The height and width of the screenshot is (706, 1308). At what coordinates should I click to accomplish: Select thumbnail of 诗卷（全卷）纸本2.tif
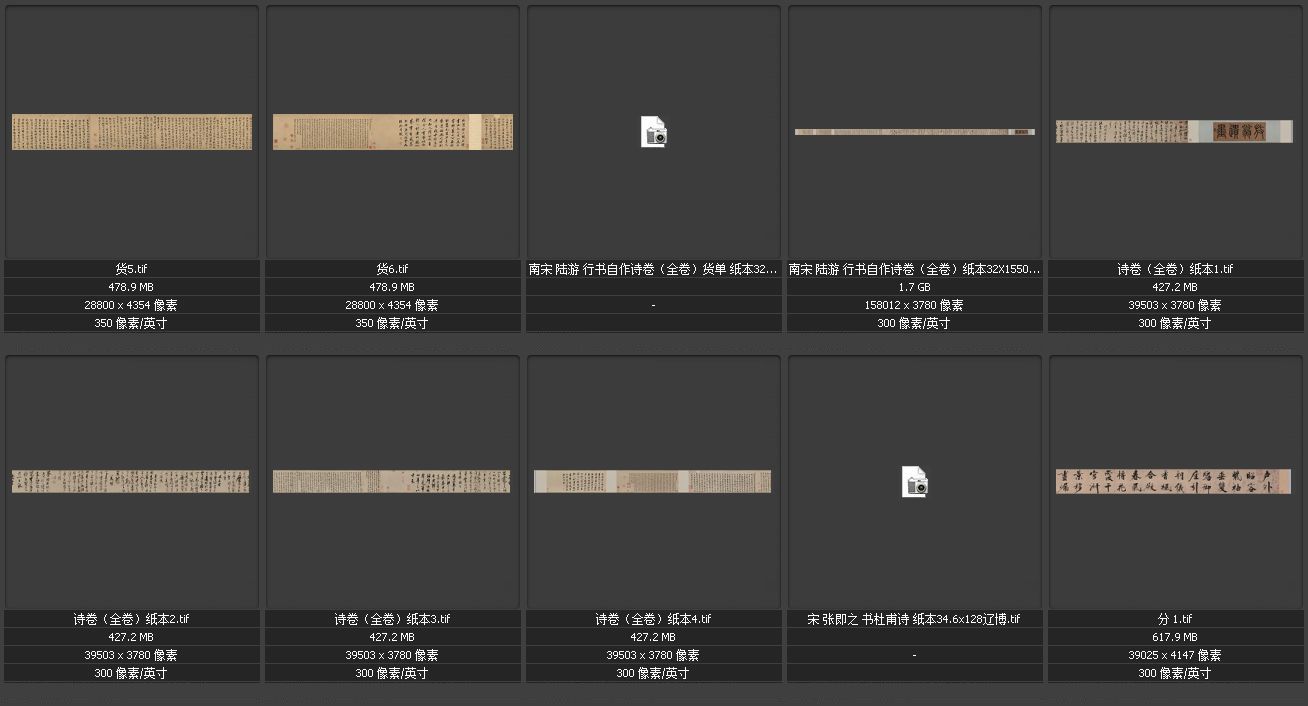[132, 481]
